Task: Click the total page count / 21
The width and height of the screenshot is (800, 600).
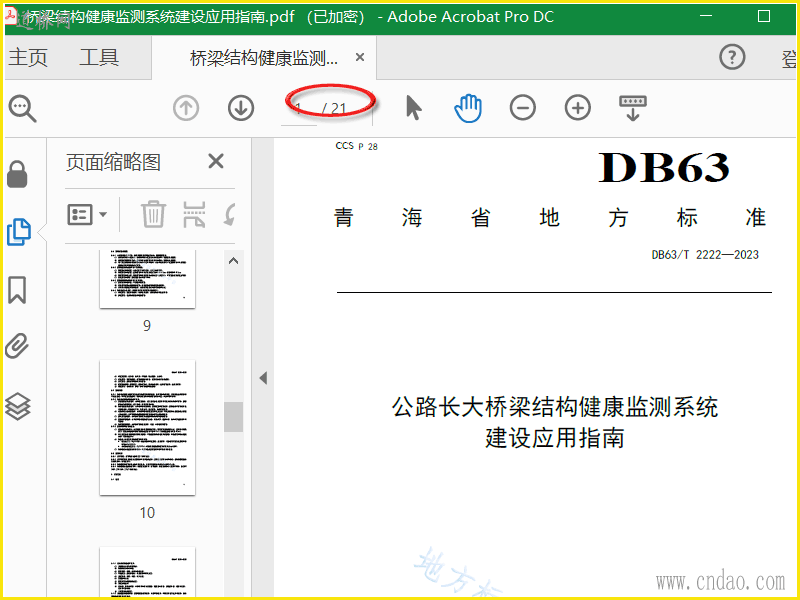Action: coord(334,109)
